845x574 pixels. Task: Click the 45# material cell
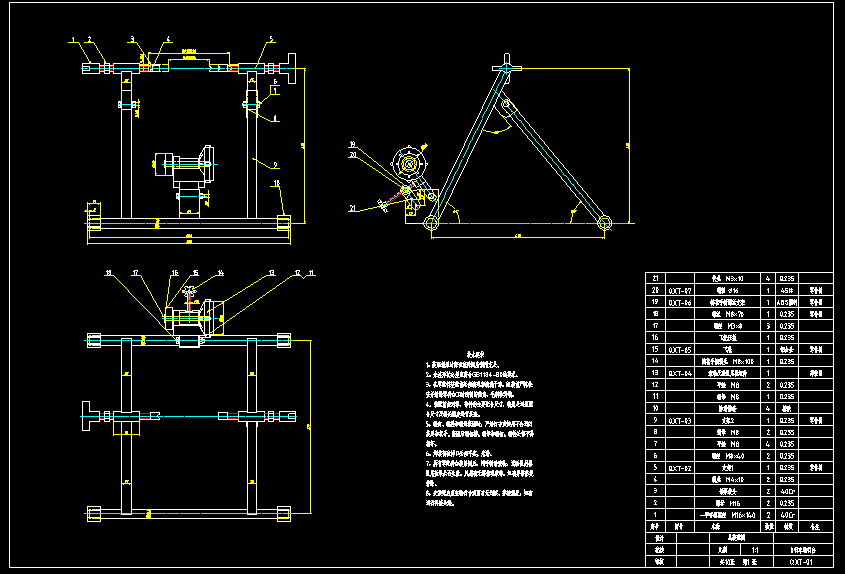787,291
